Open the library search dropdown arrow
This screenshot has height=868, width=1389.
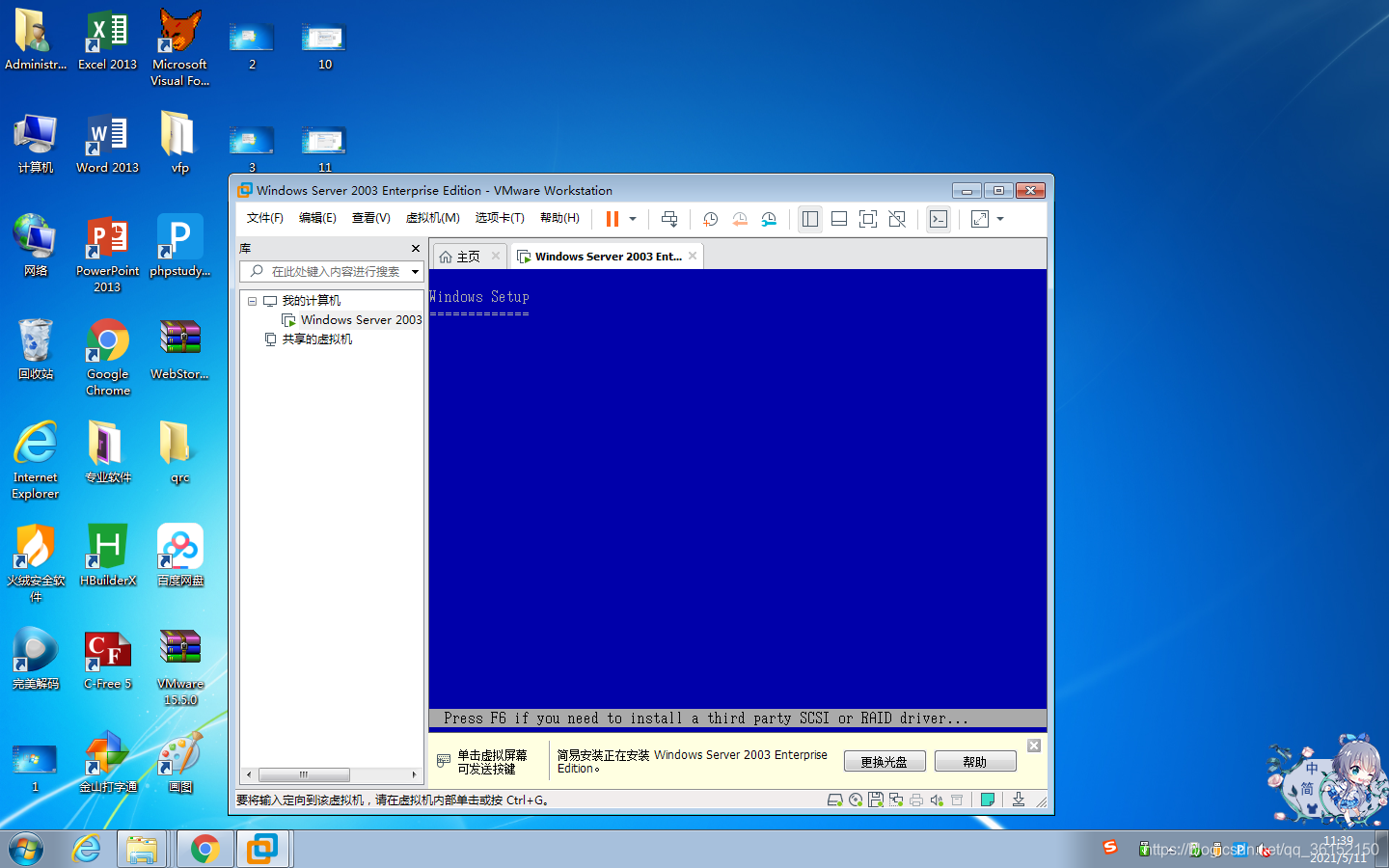pyautogui.click(x=416, y=272)
